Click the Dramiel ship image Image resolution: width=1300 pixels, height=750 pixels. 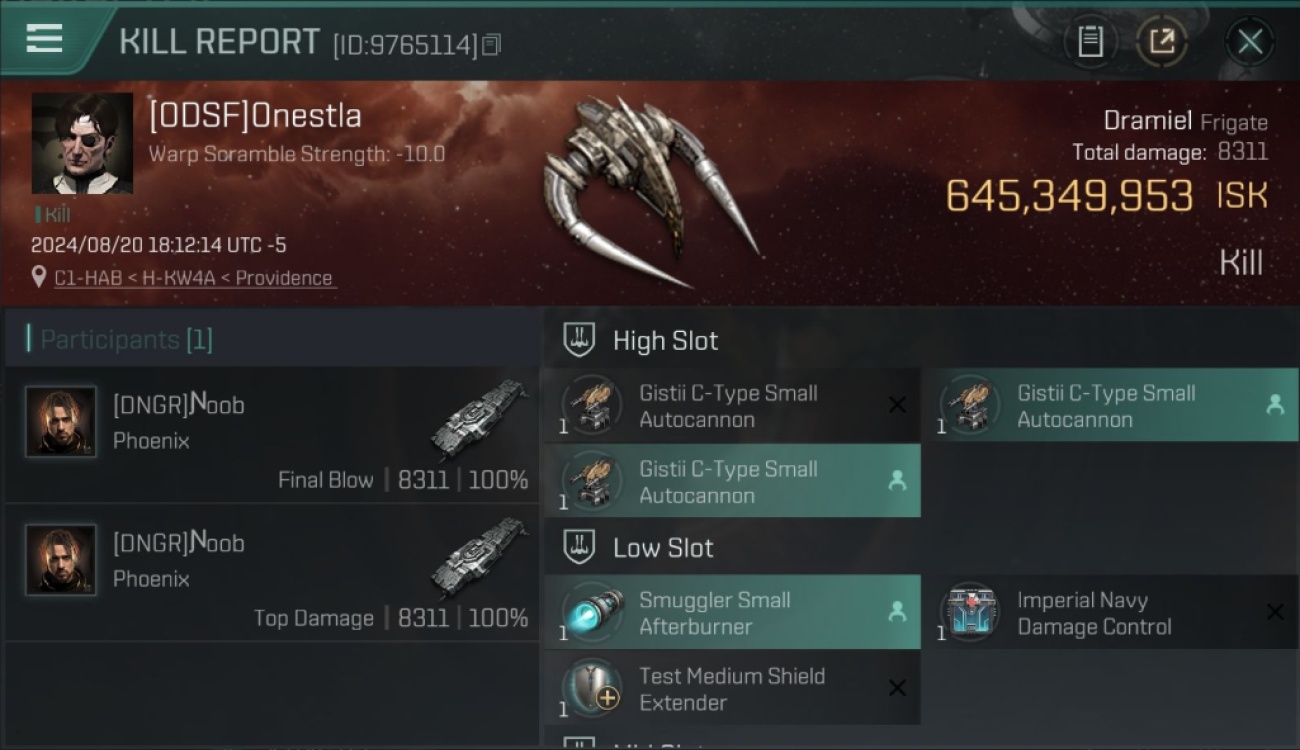(648, 192)
